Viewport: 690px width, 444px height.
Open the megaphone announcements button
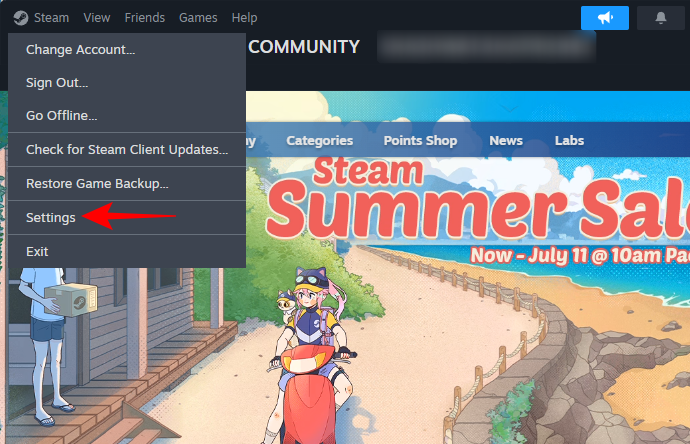[605, 18]
